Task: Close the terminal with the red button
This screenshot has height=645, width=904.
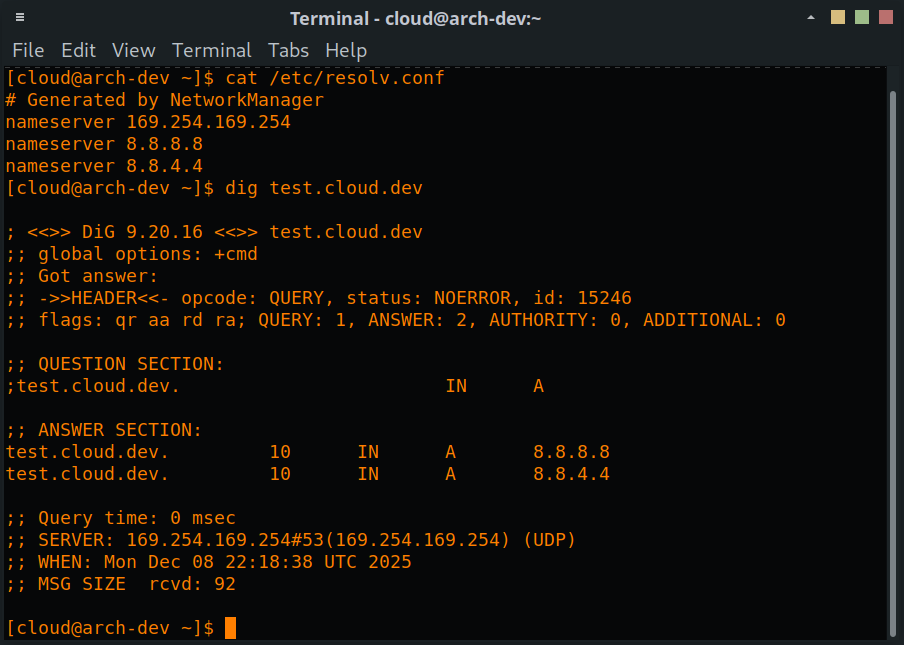Action: (885, 17)
